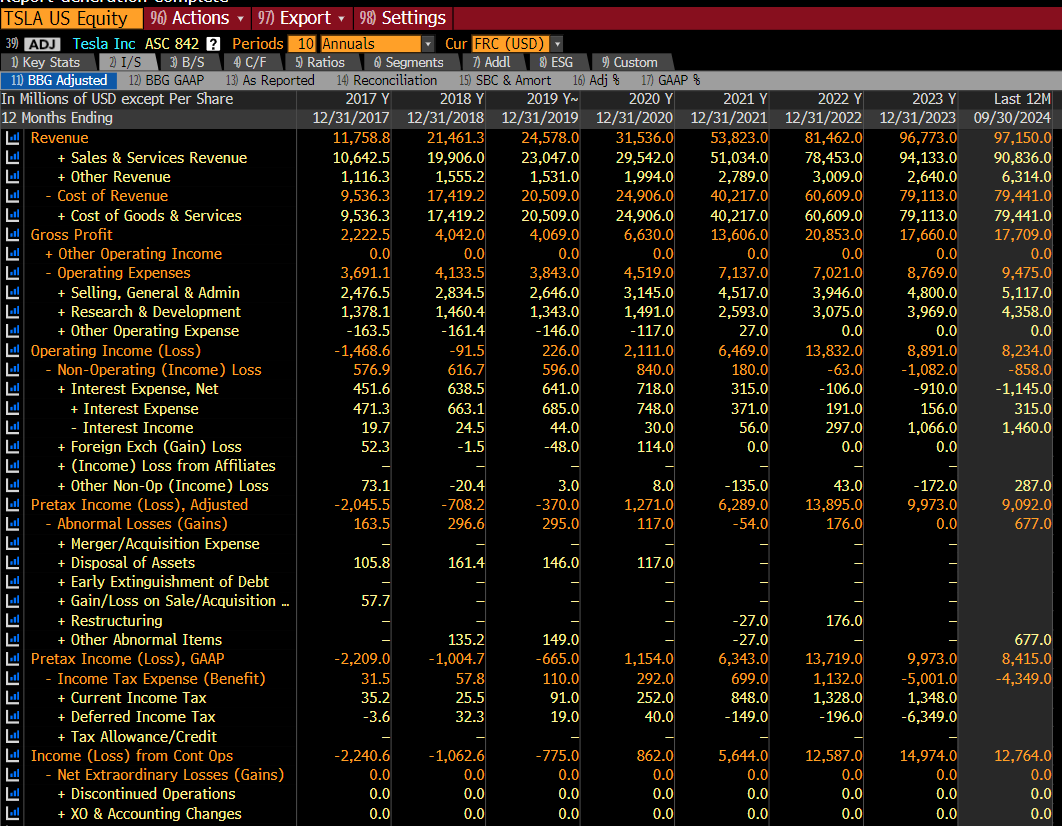Open the currency dropdown arrow beside FRC (USD)
This screenshot has height=826, width=1062.
tap(557, 44)
